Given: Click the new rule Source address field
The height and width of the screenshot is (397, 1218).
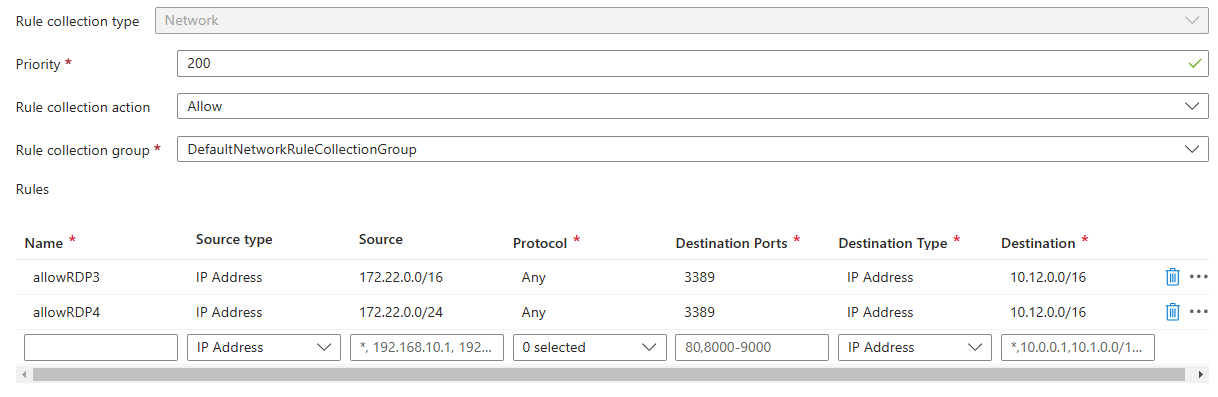Looking at the screenshot, I should (x=427, y=347).
